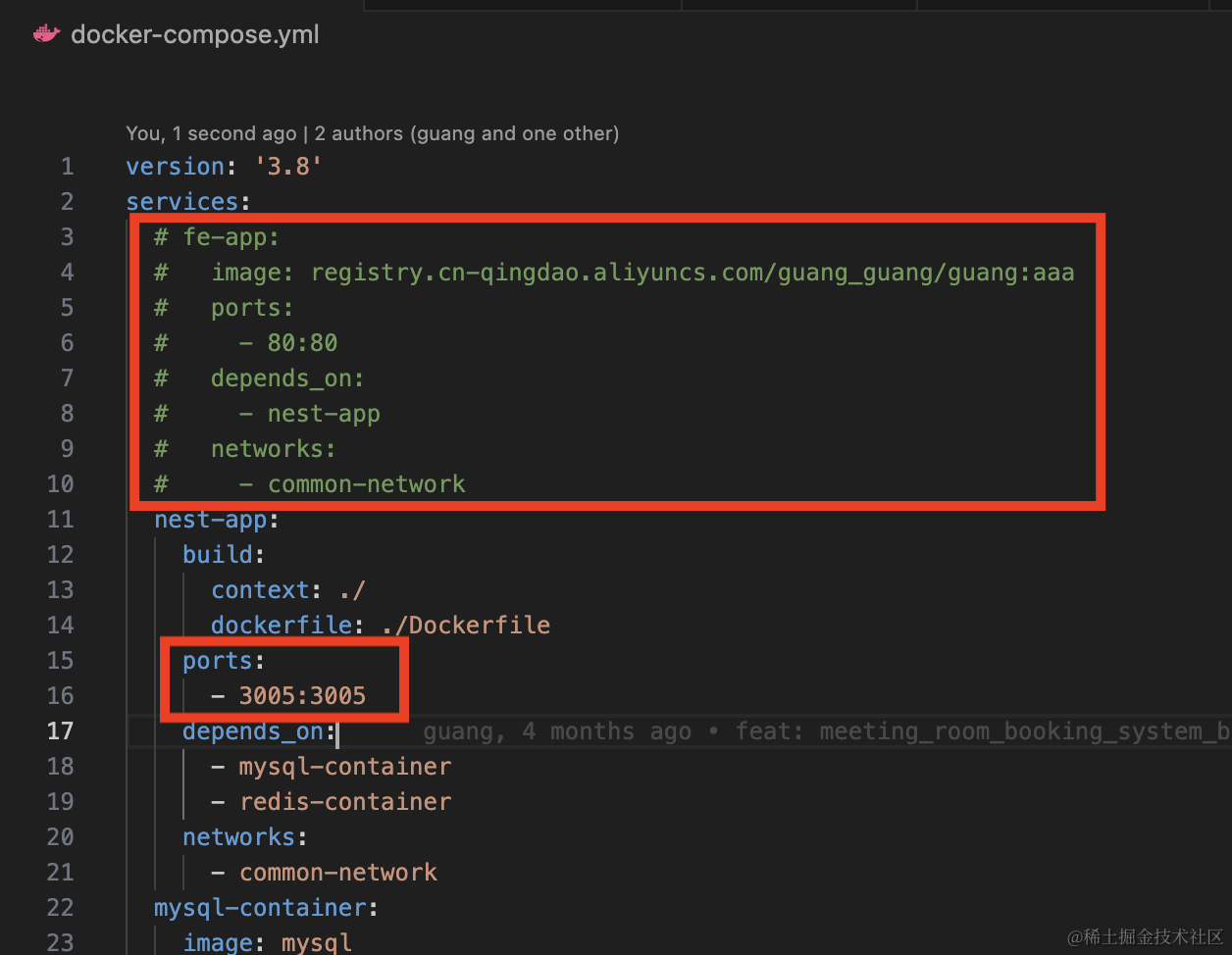1232x955 pixels.
Task: Click the 'mysql-container' dependency on line 18
Action: click(345, 767)
